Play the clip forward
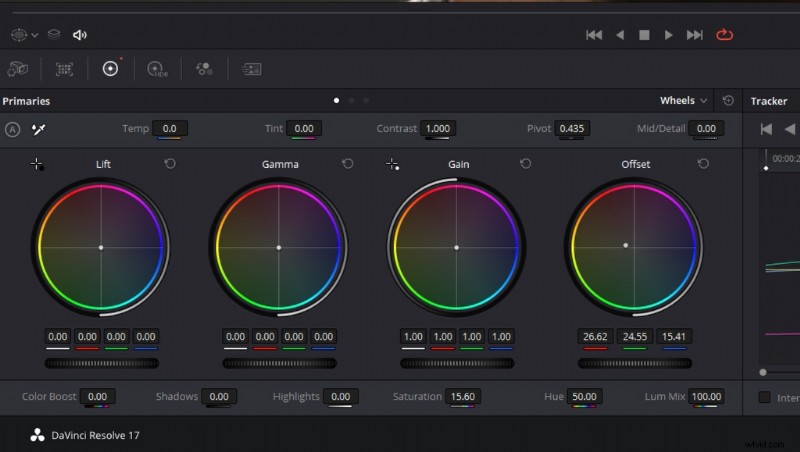 [x=668, y=35]
